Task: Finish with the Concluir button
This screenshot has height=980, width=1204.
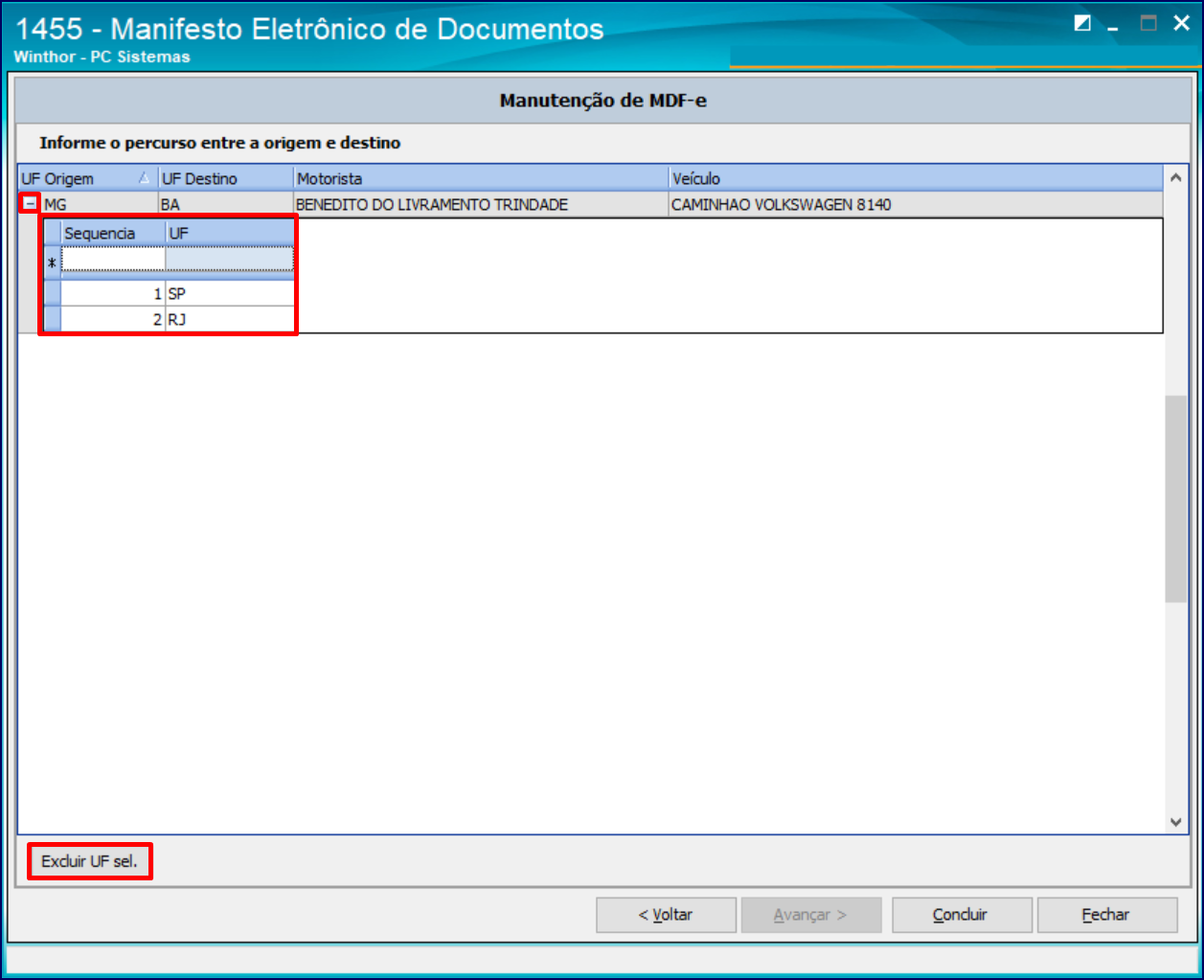Action: coord(962,915)
